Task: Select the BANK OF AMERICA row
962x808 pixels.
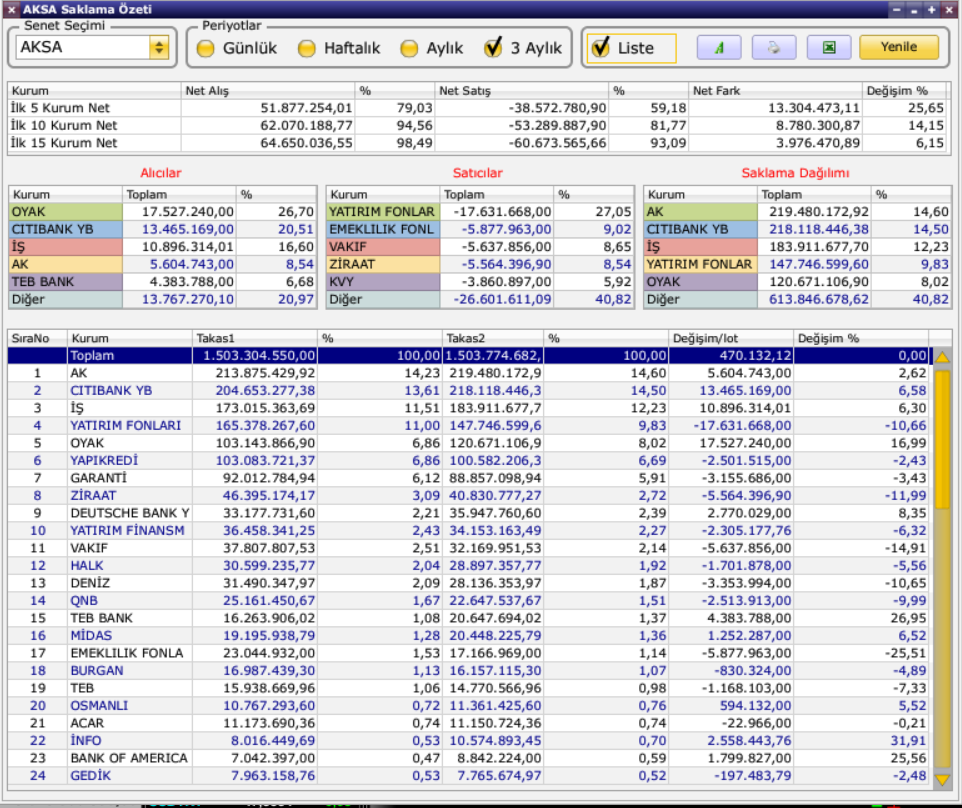Action: coord(470,758)
